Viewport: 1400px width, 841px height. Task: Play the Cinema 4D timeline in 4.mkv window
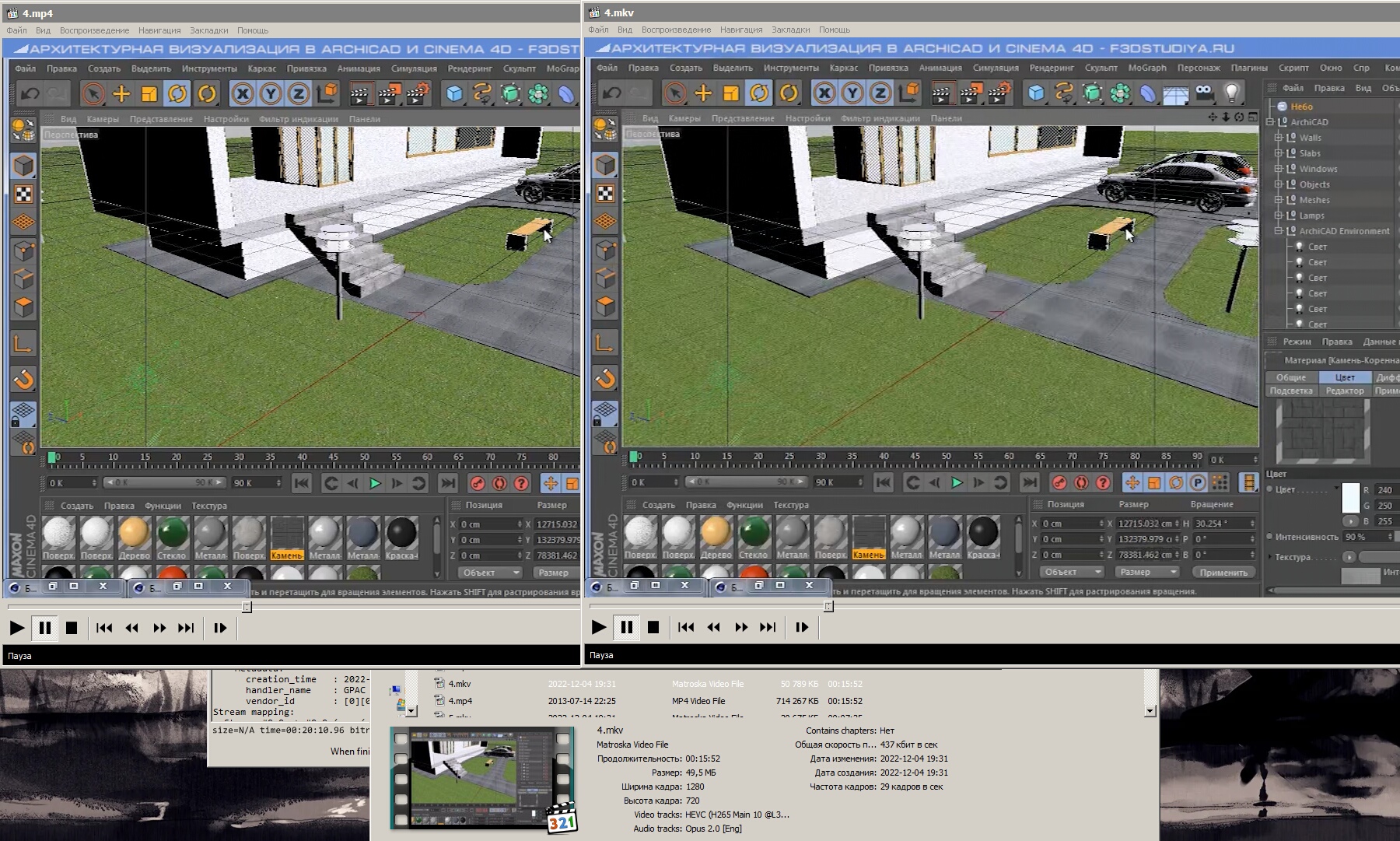pyautogui.click(x=957, y=482)
